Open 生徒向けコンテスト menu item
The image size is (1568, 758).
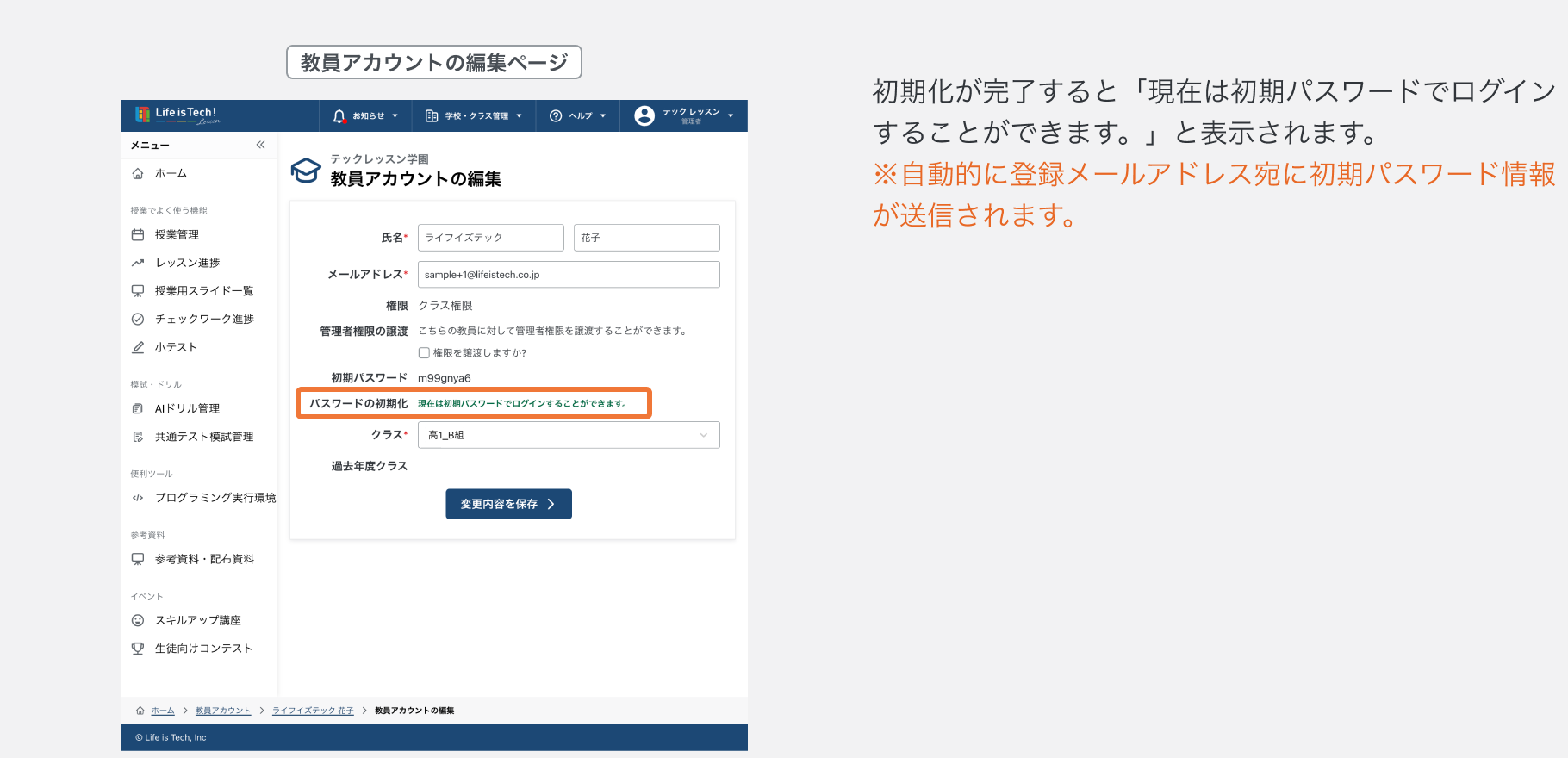tap(203, 649)
